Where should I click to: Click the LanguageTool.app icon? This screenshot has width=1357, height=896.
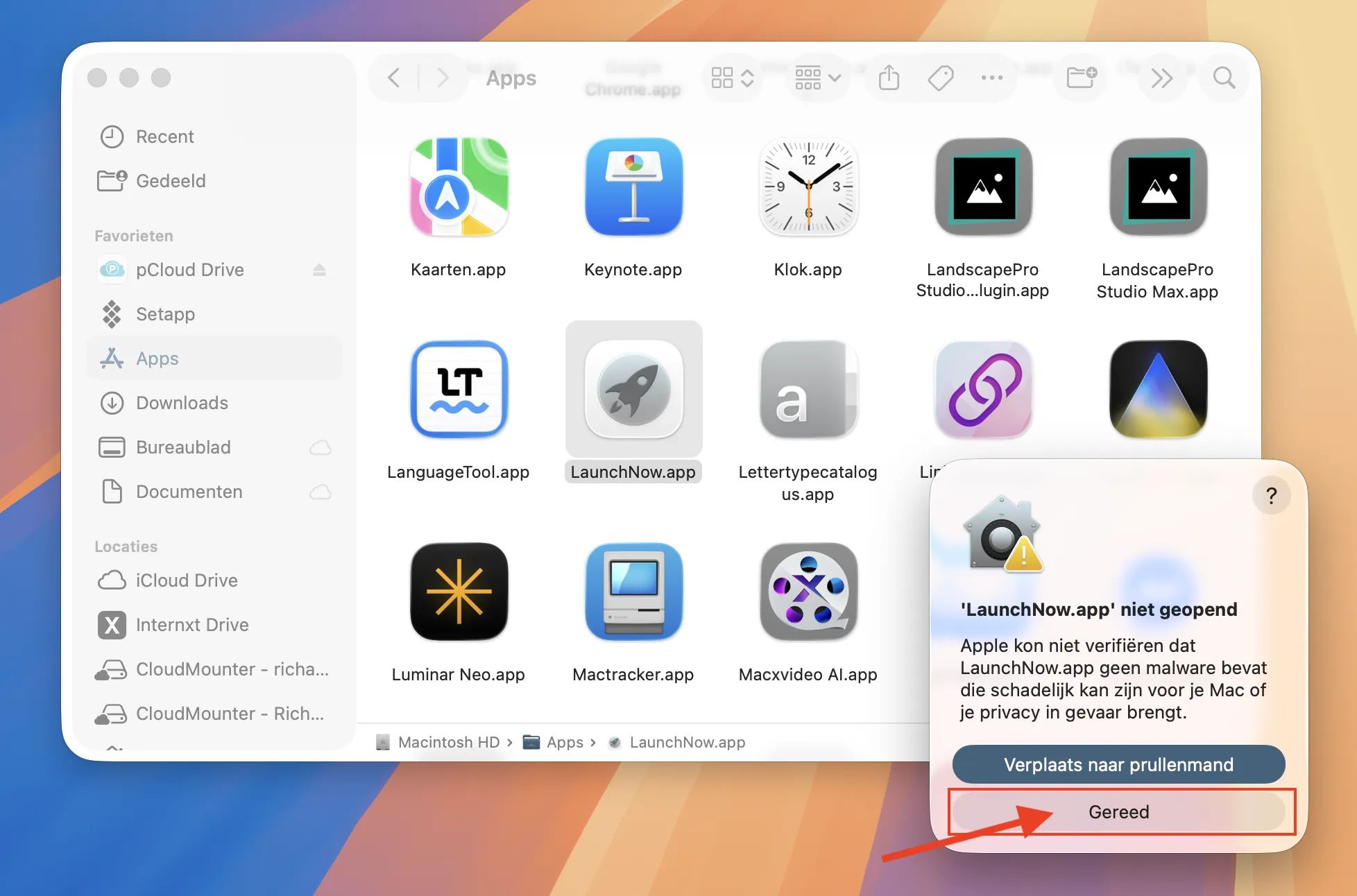(459, 390)
